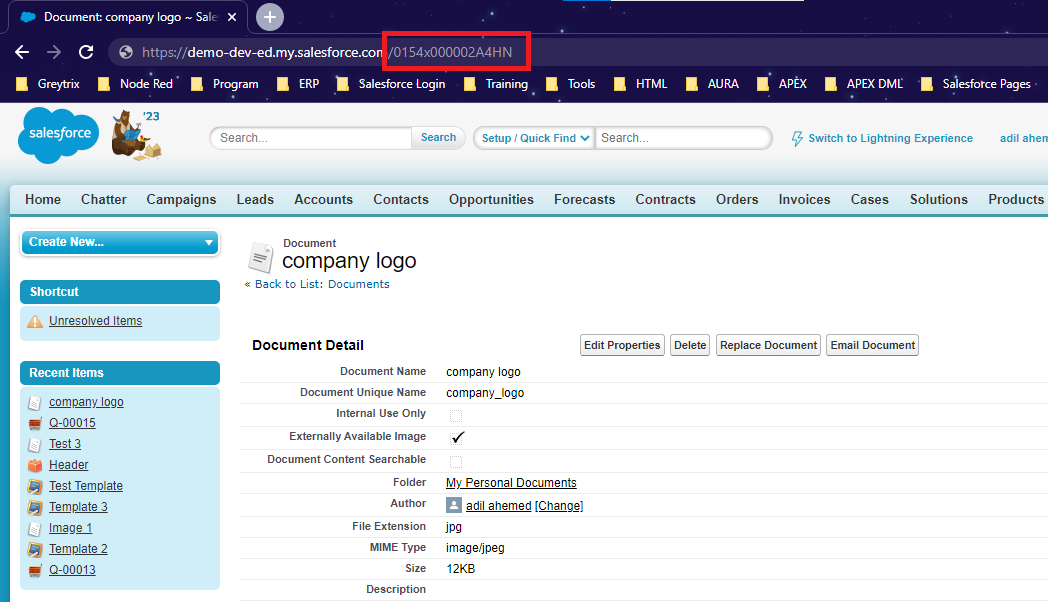This screenshot has height=602, width=1048.
Task: Click the Program bookmark folder icon
Action: pyautogui.click(x=196, y=84)
